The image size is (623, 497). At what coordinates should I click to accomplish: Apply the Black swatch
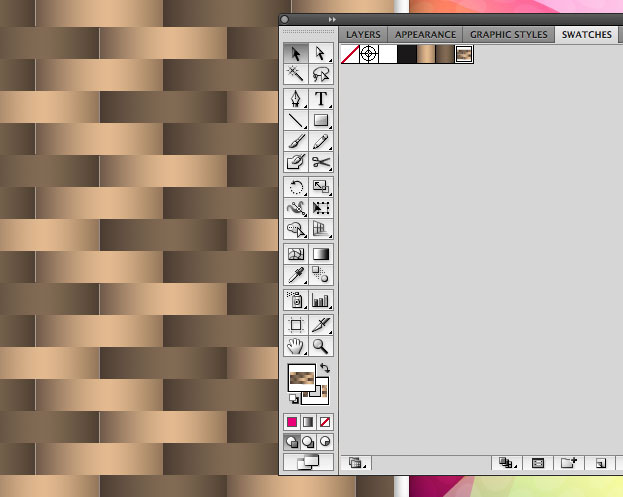click(x=407, y=54)
